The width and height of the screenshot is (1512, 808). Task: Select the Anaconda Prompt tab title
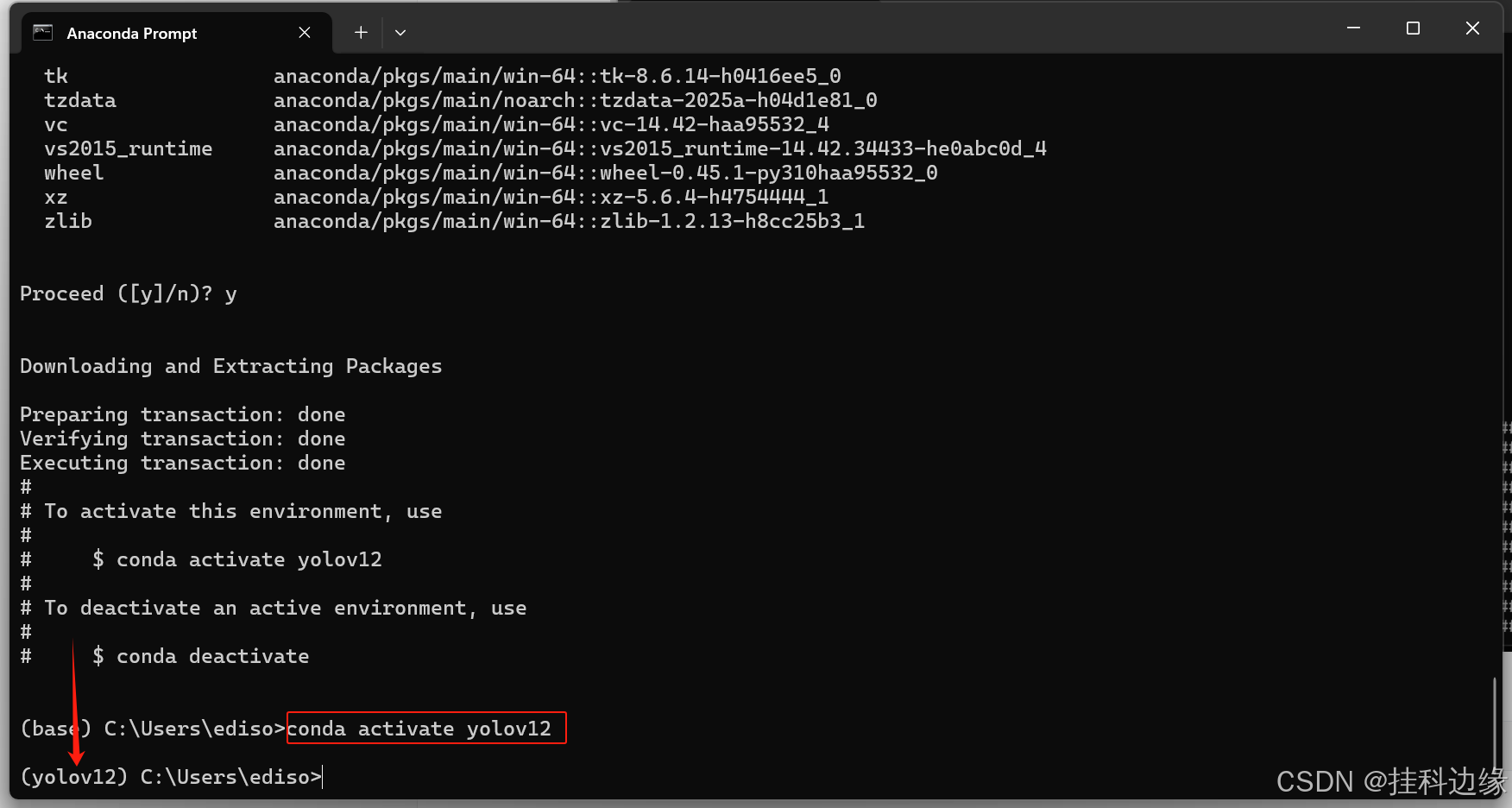(132, 34)
